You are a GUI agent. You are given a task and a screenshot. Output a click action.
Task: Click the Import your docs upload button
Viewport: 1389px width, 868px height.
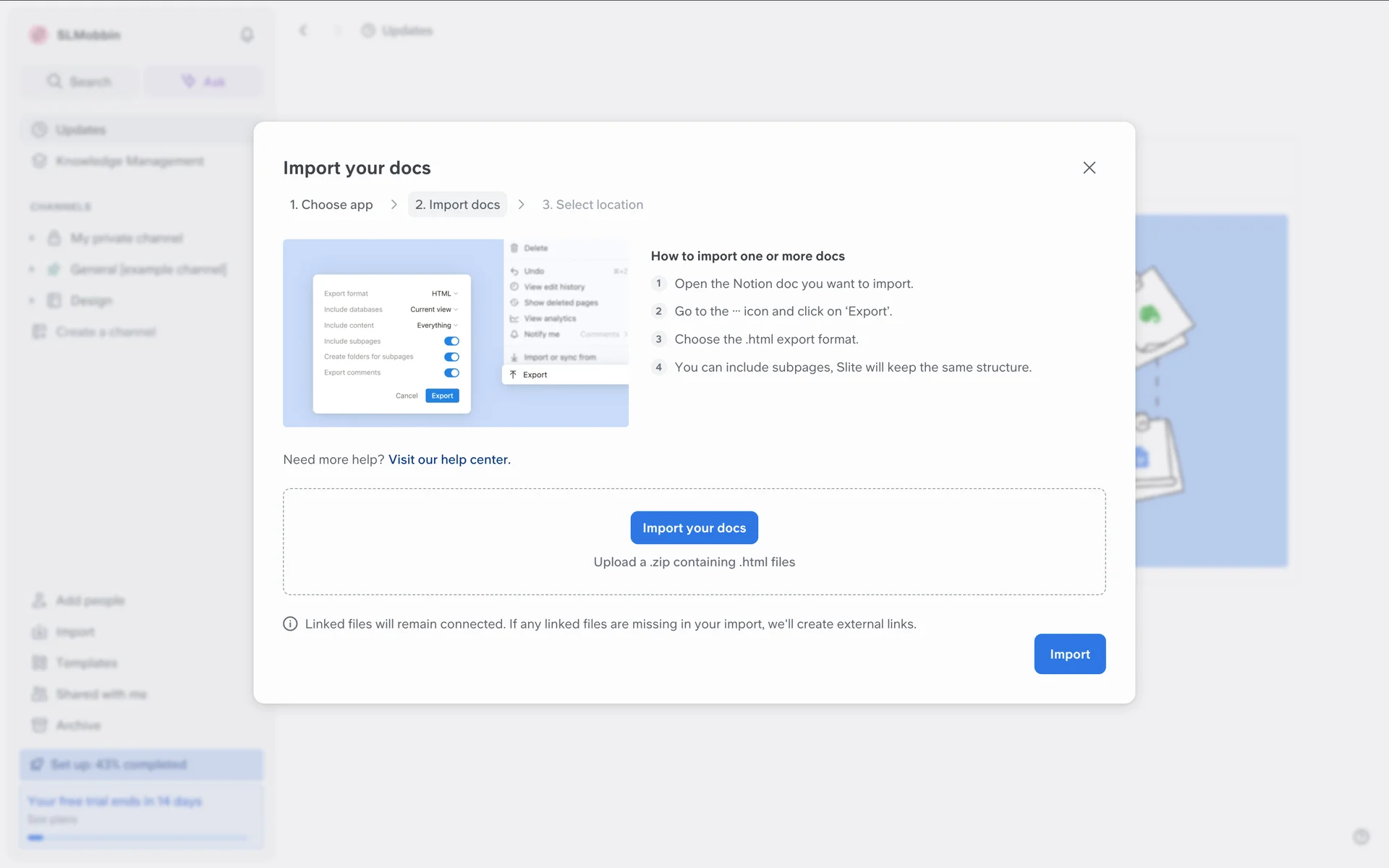pos(694,528)
